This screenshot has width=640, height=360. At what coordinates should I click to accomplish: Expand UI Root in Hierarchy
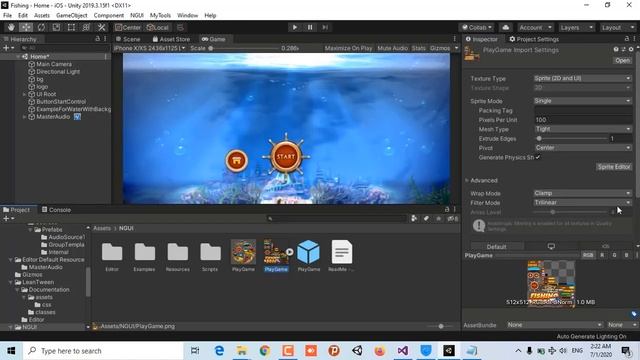24,94
